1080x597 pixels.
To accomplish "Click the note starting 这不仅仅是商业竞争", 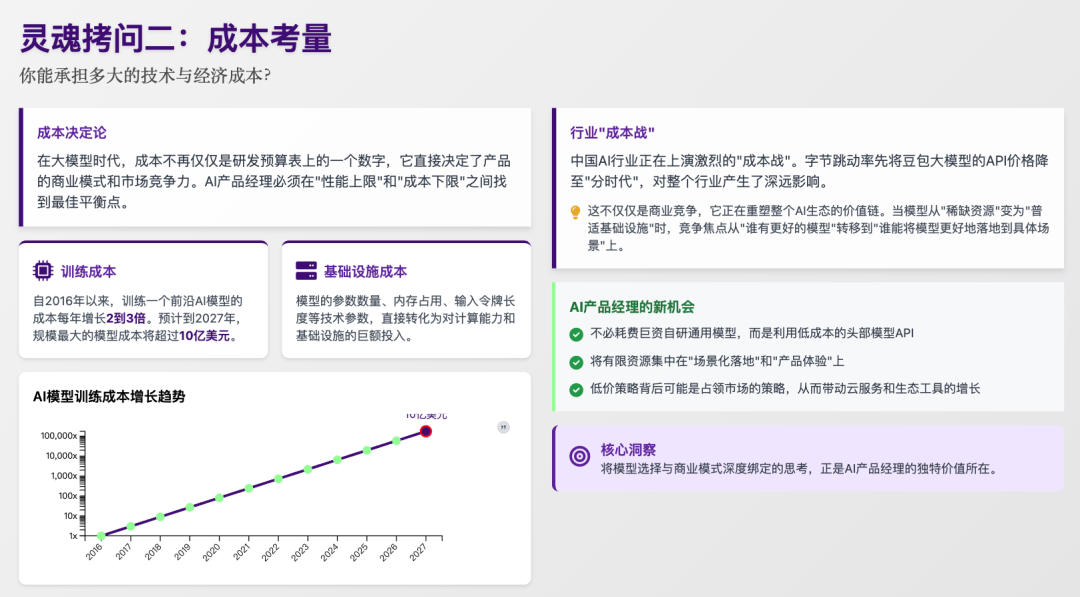I will 818,228.
